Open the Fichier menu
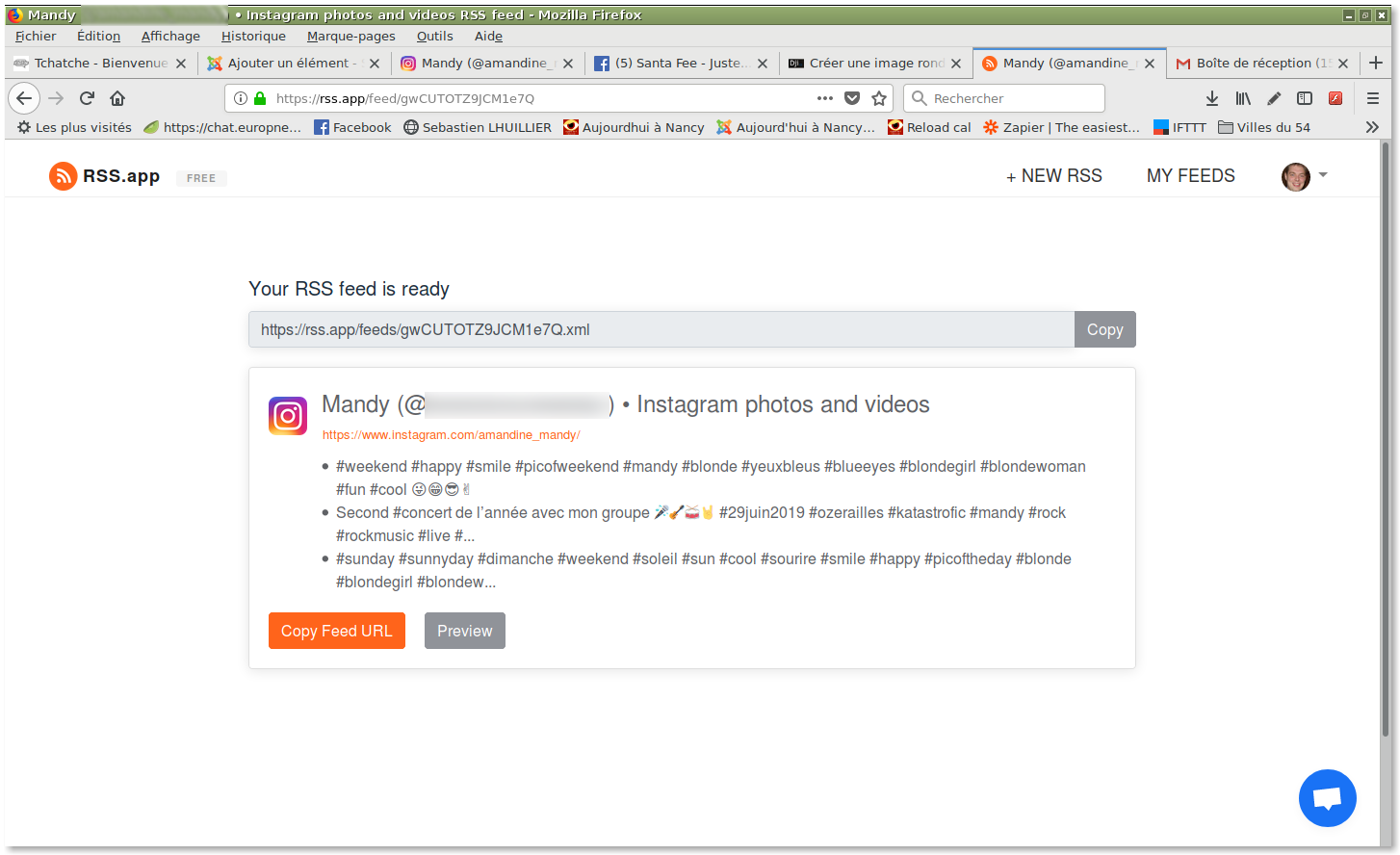 [x=36, y=36]
